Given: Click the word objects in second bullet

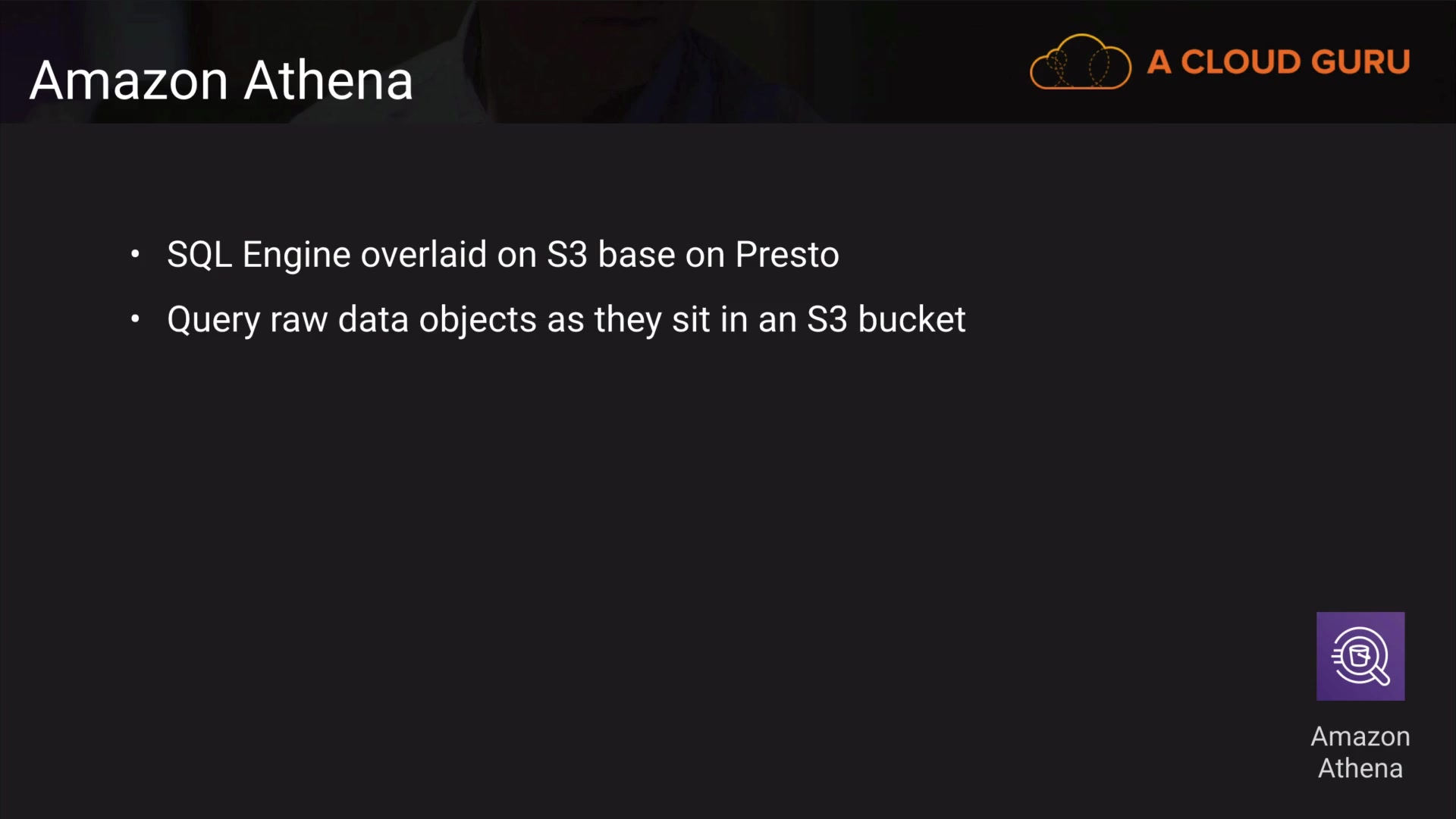Looking at the screenshot, I should click(478, 320).
